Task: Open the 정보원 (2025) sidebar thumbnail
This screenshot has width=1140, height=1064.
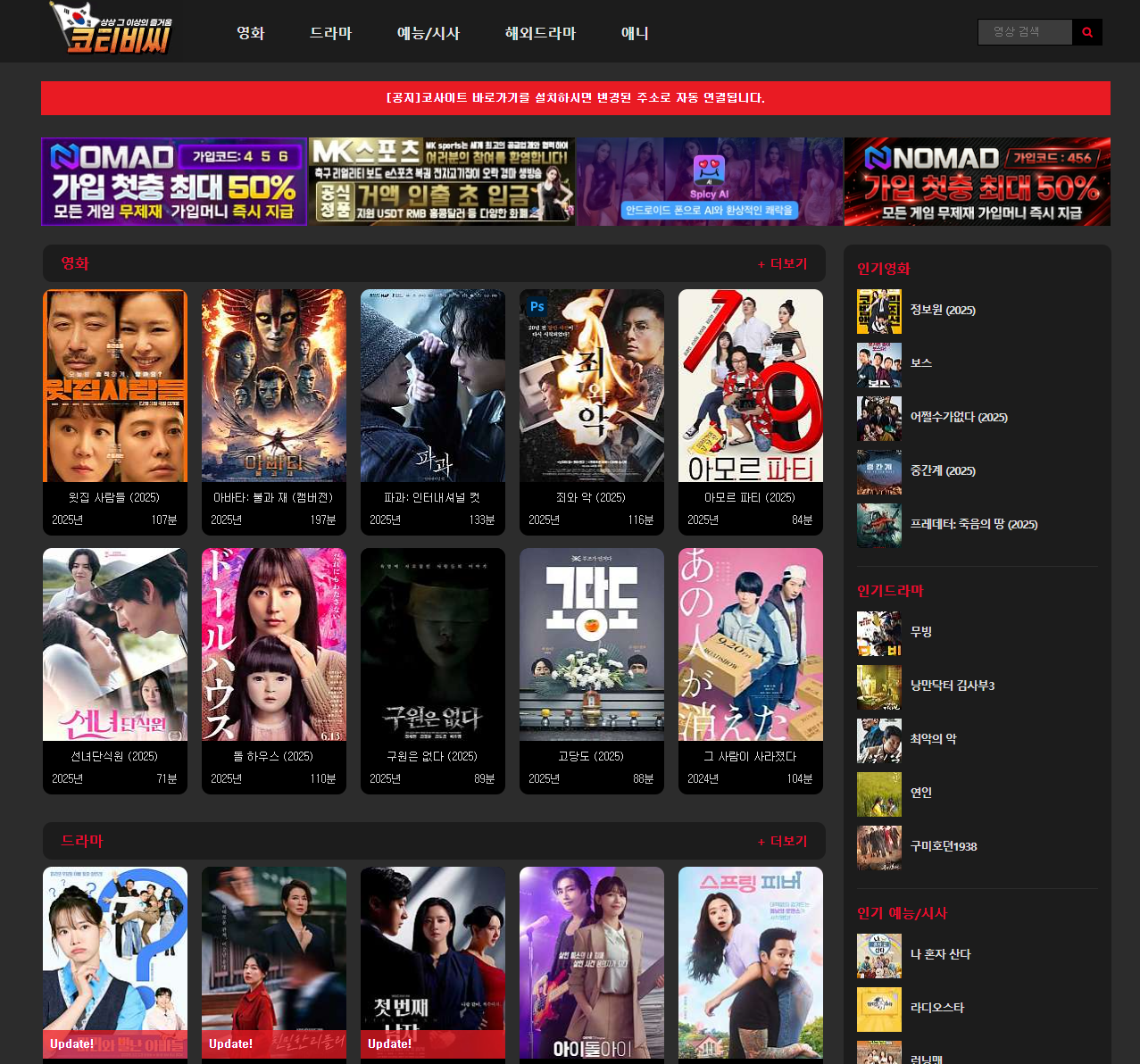Action: click(878, 311)
